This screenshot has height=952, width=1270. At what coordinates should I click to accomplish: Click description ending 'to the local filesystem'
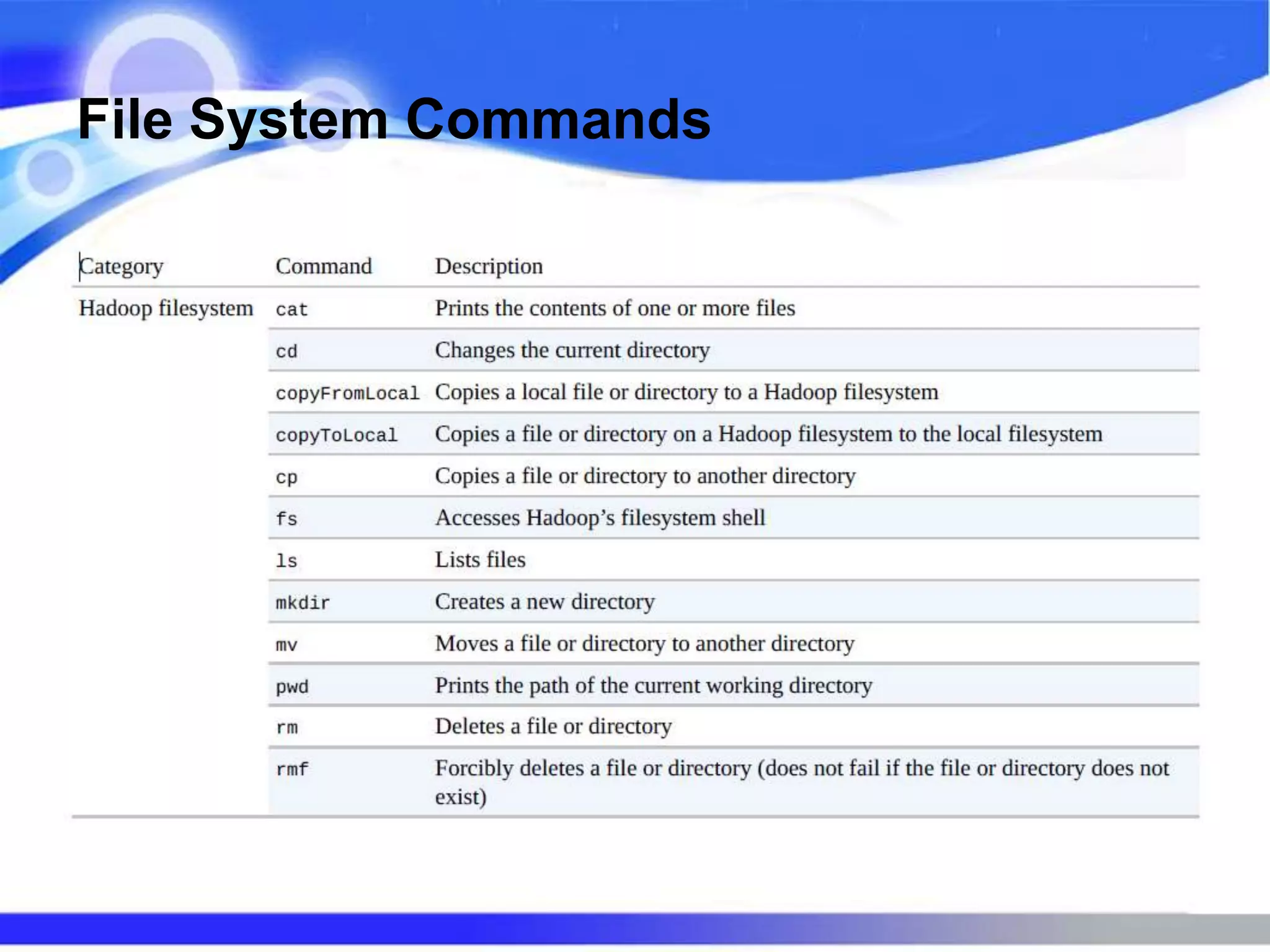point(769,434)
